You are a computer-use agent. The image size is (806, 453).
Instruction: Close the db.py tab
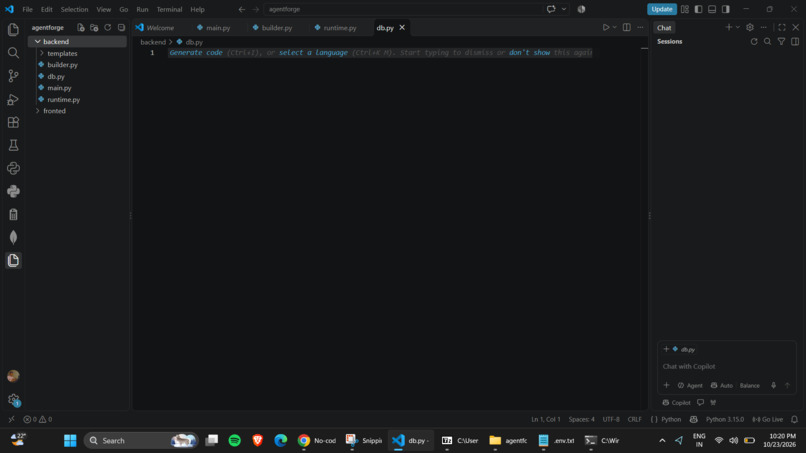tap(402, 28)
